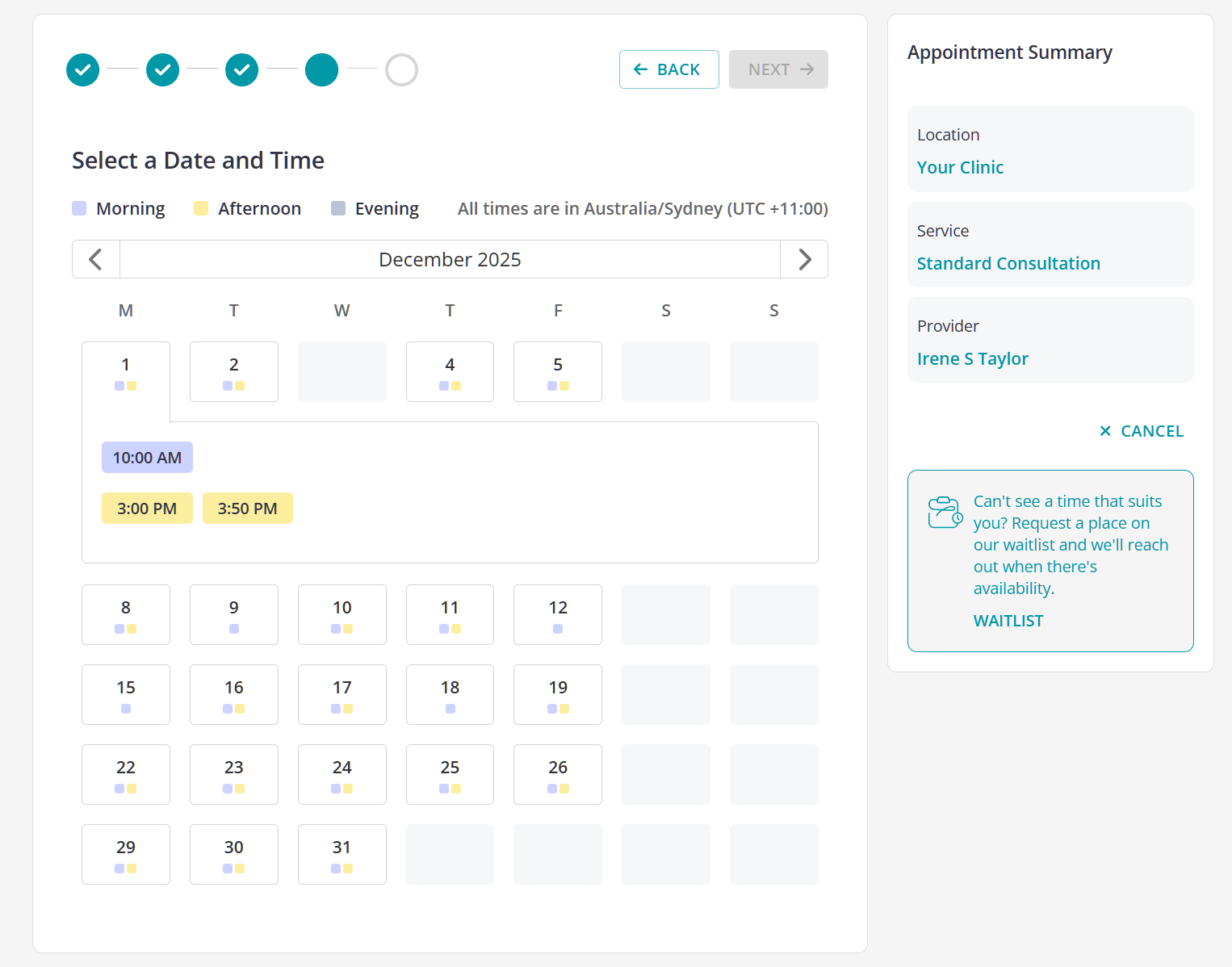Viewport: 1232px width, 967px height.
Task: Click the second completed step checkmark
Action: click(162, 70)
